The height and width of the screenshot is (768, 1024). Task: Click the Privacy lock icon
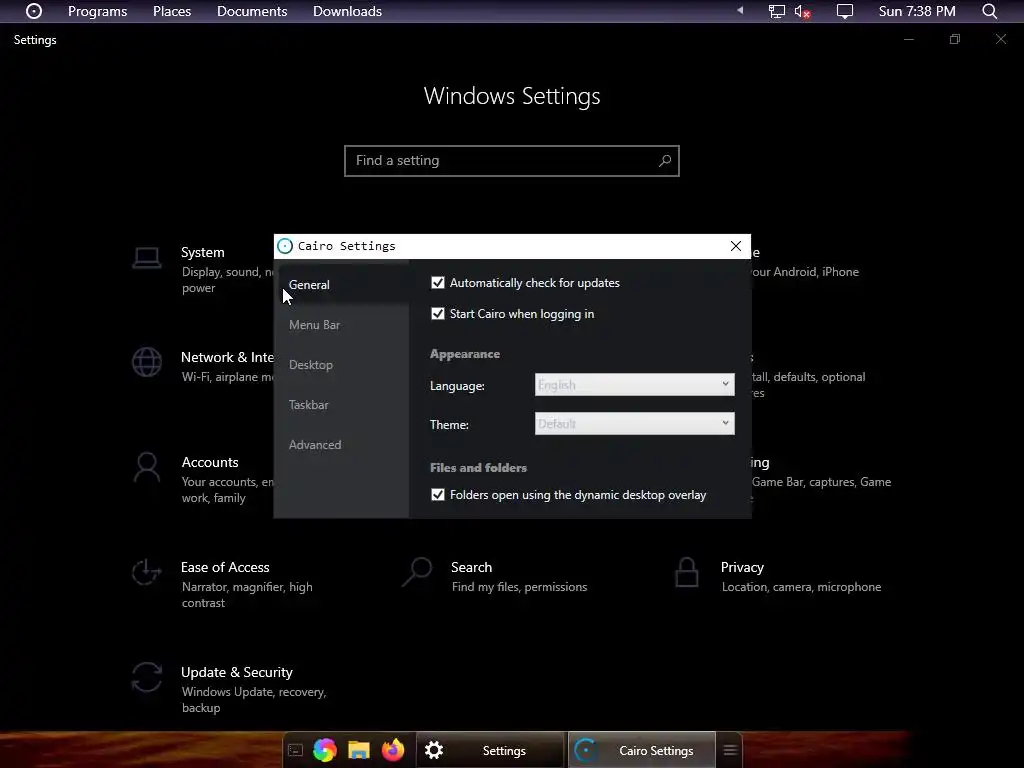(x=686, y=572)
